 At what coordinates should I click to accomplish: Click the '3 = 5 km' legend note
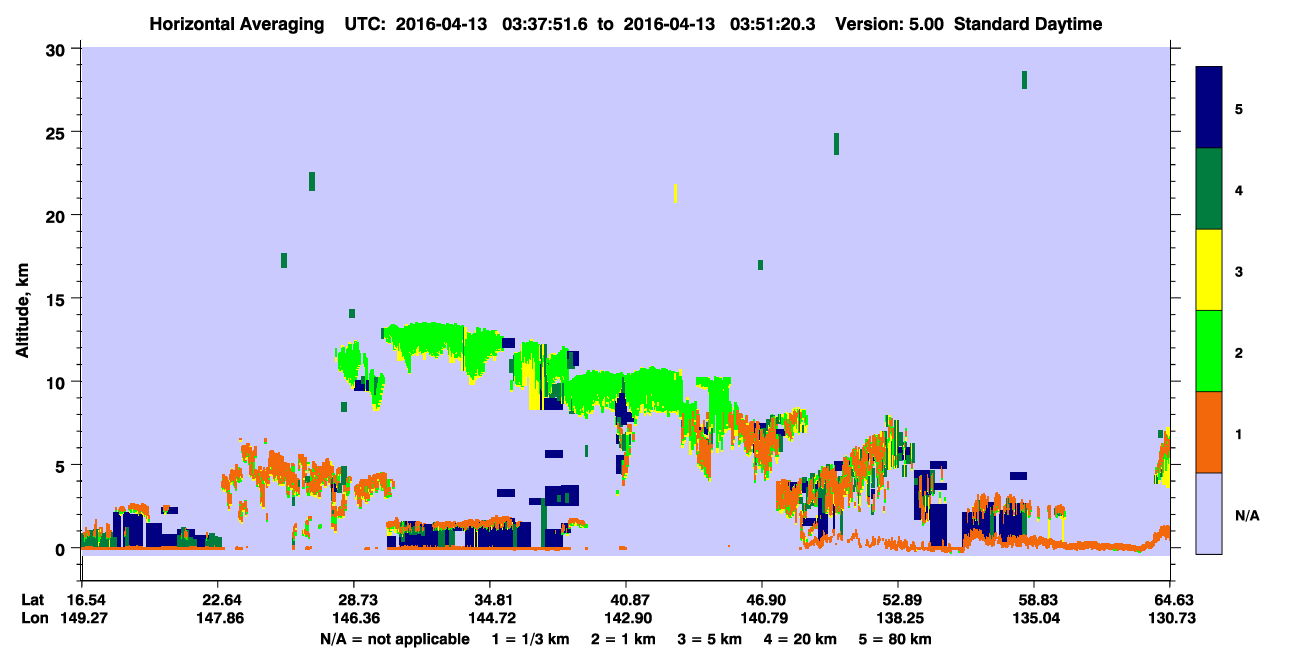710,639
